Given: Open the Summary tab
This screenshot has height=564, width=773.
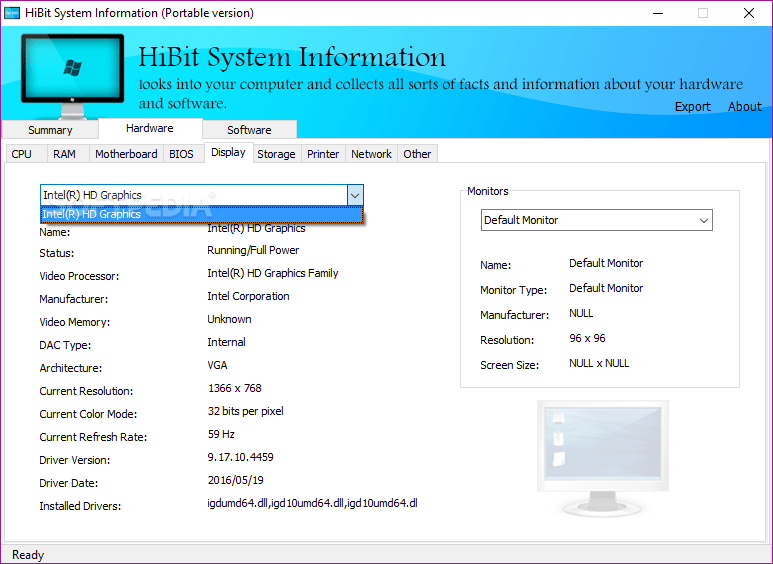Looking at the screenshot, I should (x=50, y=130).
